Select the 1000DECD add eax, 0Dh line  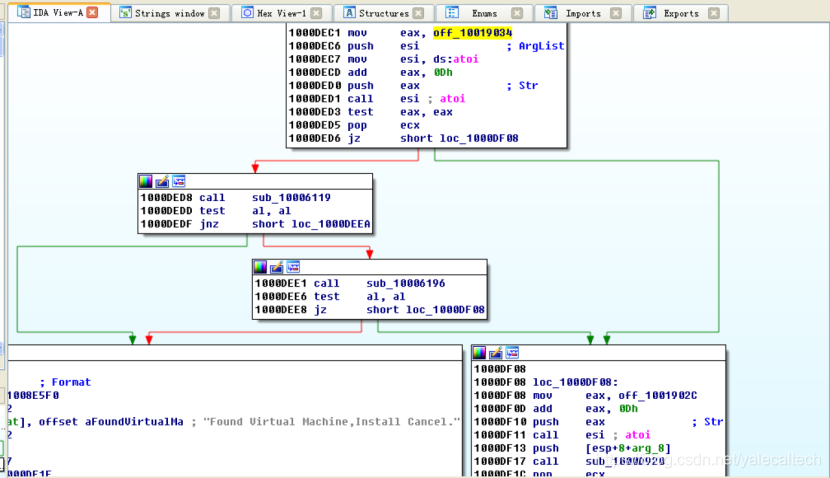click(371, 73)
